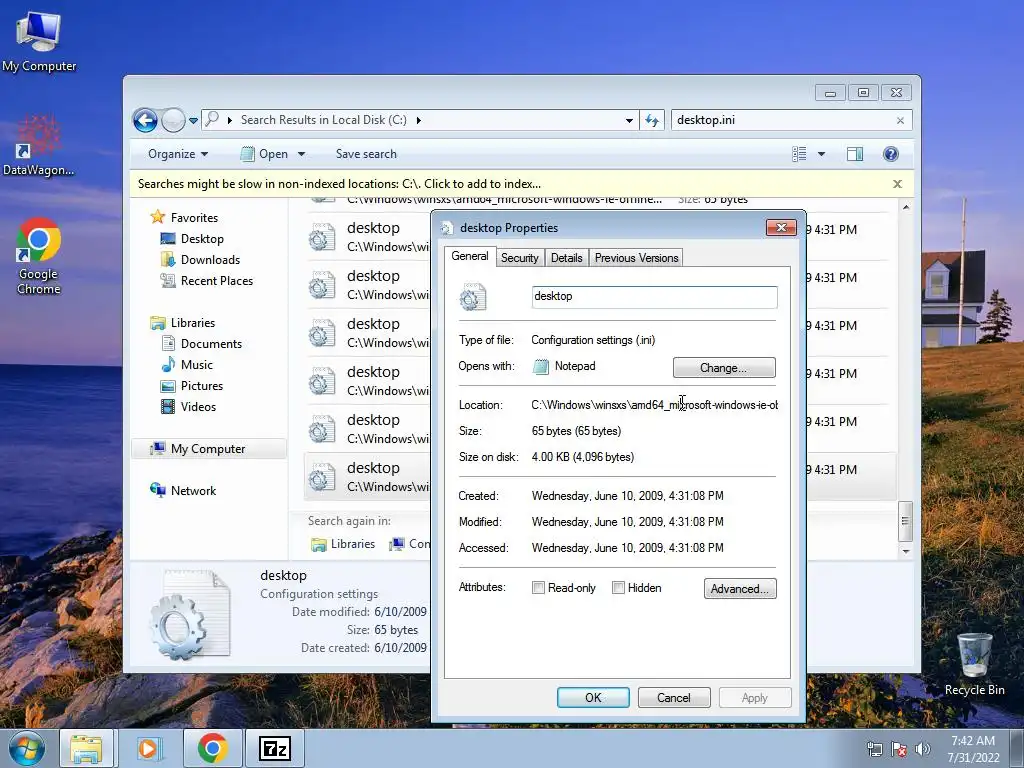Refresh the search results in Explorer

tap(652, 120)
